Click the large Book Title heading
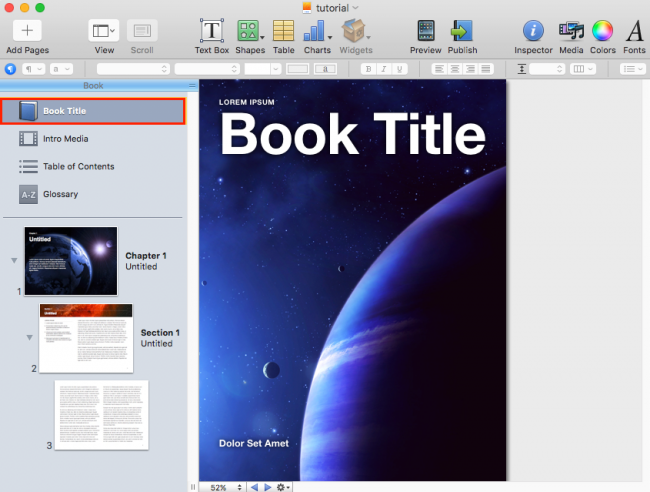 (353, 134)
